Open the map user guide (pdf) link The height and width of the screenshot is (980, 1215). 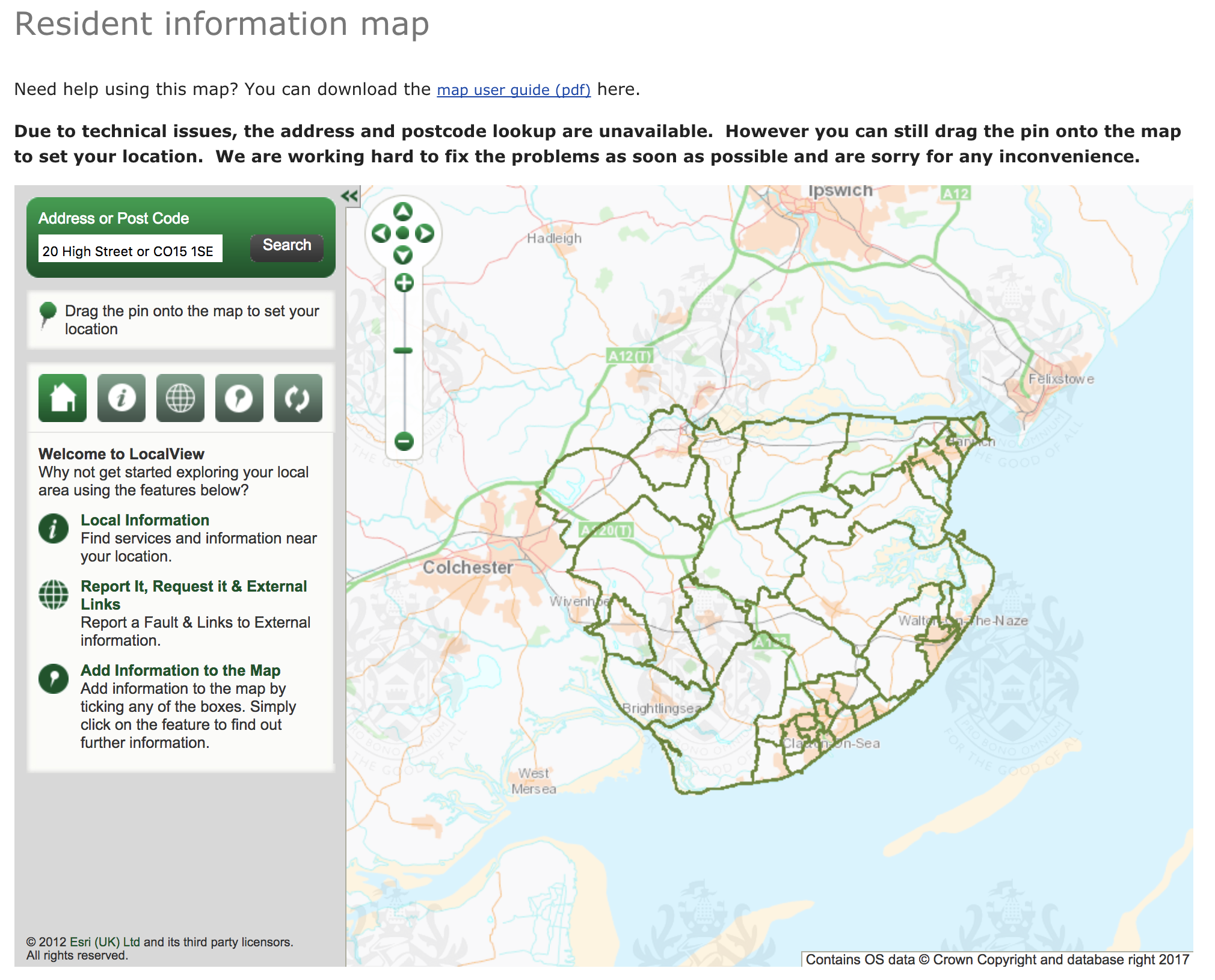[x=513, y=90]
